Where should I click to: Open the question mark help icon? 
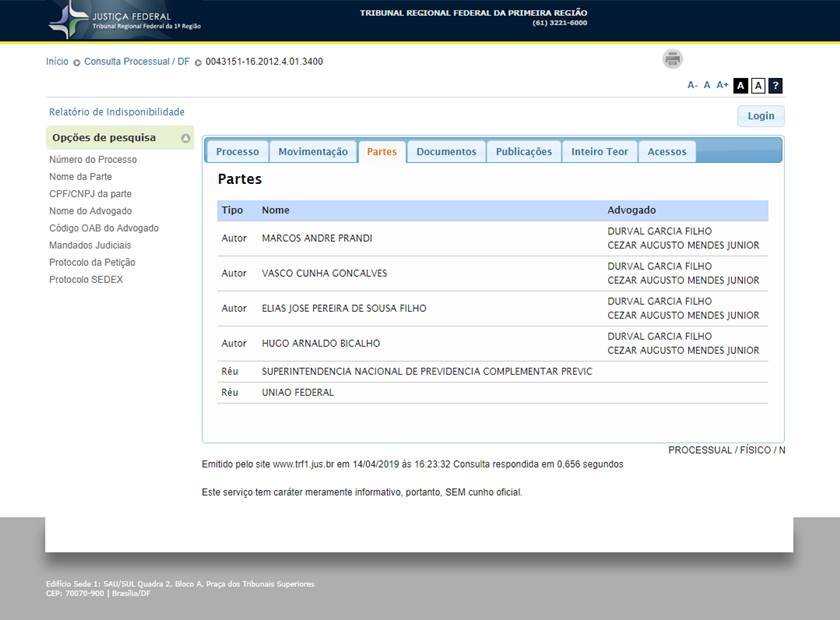click(x=775, y=85)
